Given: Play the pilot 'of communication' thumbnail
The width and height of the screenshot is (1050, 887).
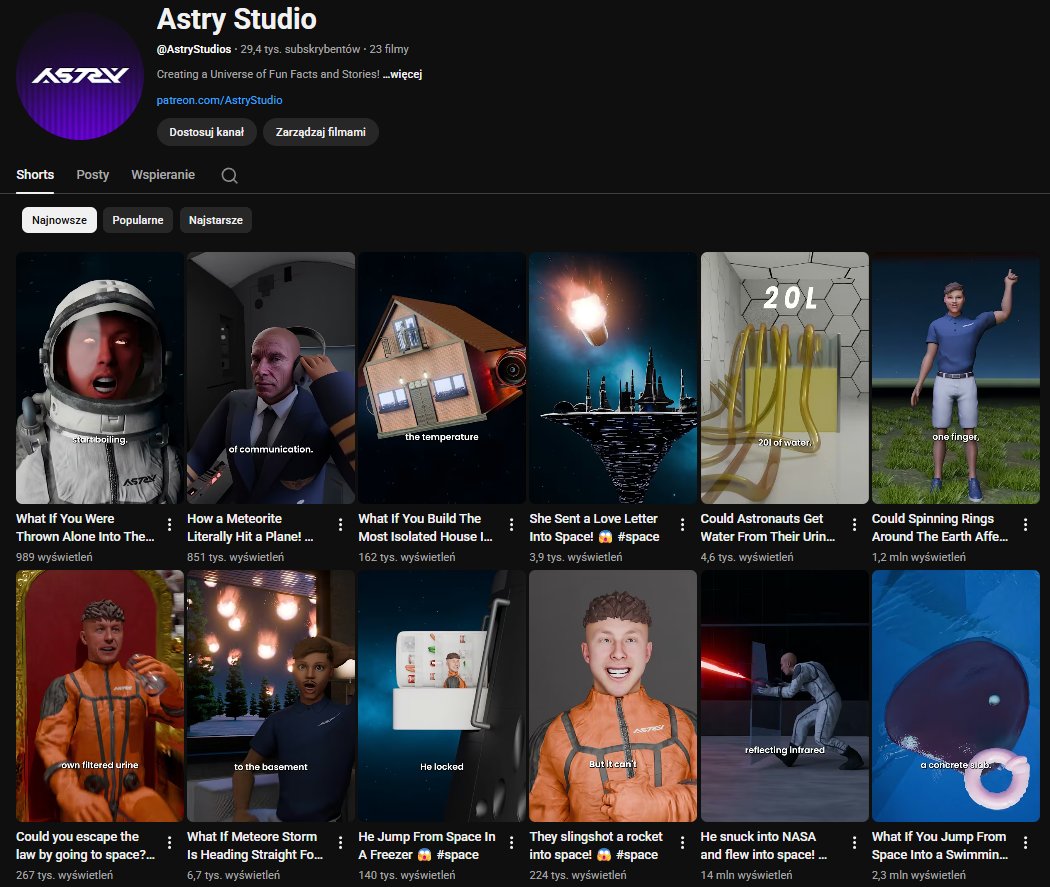Looking at the screenshot, I should tap(271, 378).
